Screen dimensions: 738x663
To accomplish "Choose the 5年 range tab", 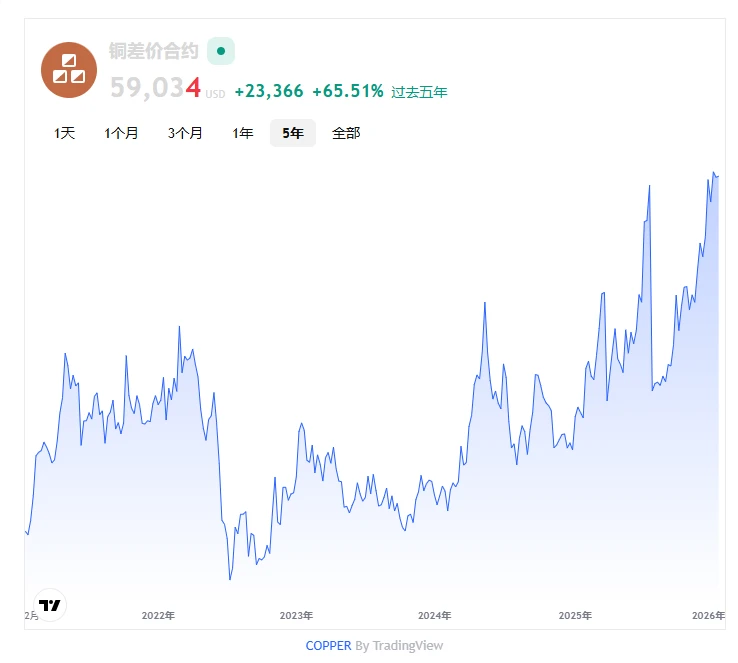I will 293,133.
